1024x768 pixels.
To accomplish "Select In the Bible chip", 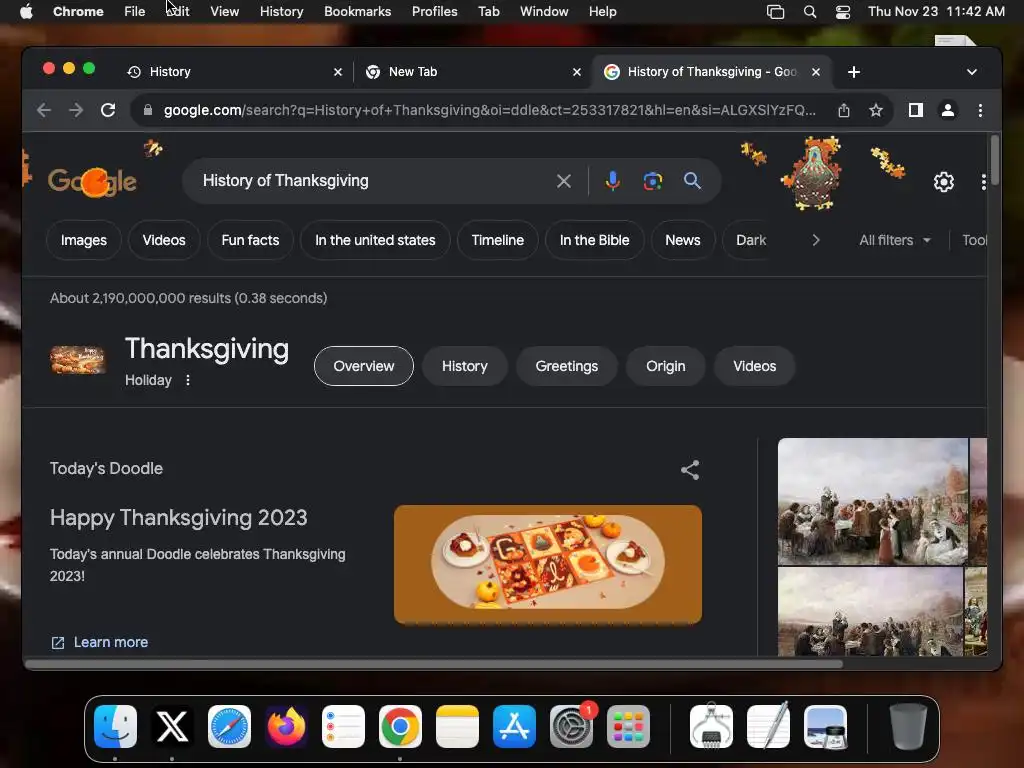I will click(x=594, y=240).
